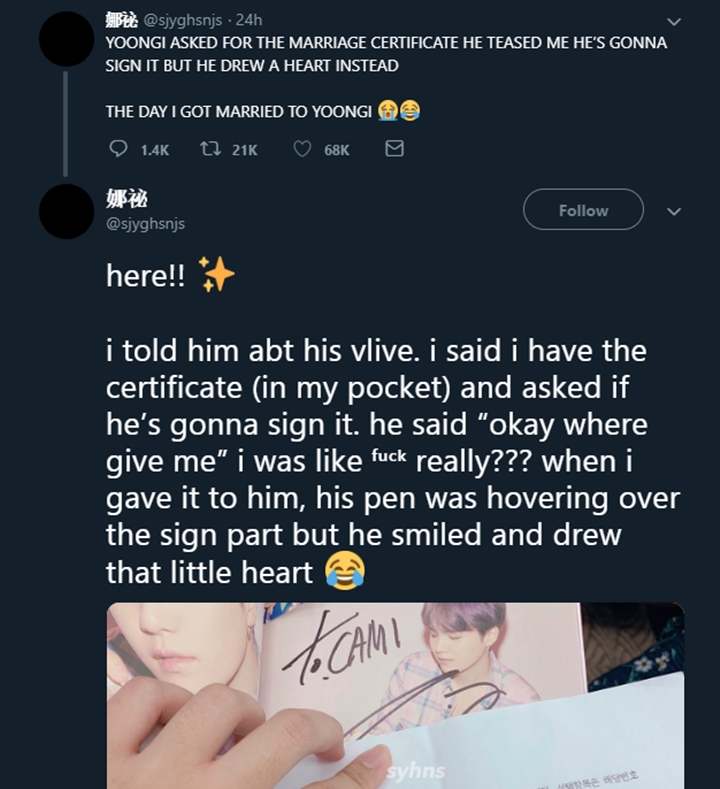Click the 24h timestamp link
The width and height of the screenshot is (720, 789).
[249, 20]
